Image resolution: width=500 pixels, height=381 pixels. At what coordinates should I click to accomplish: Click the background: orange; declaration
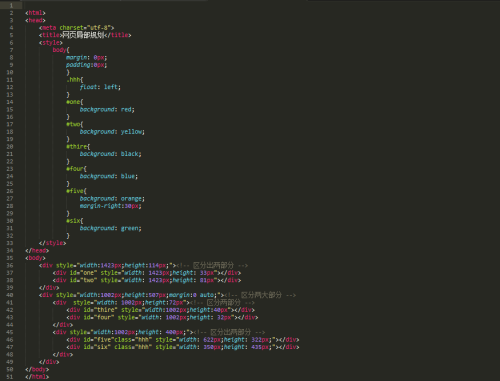(x=112, y=198)
